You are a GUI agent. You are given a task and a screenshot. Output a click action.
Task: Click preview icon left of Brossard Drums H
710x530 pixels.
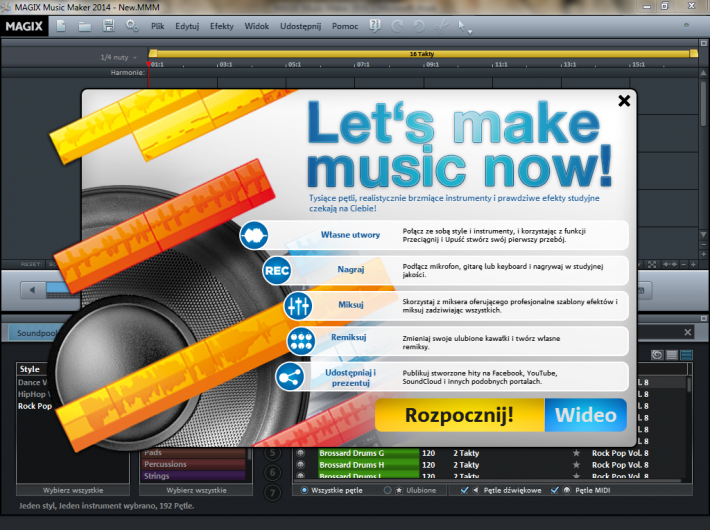[300, 465]
